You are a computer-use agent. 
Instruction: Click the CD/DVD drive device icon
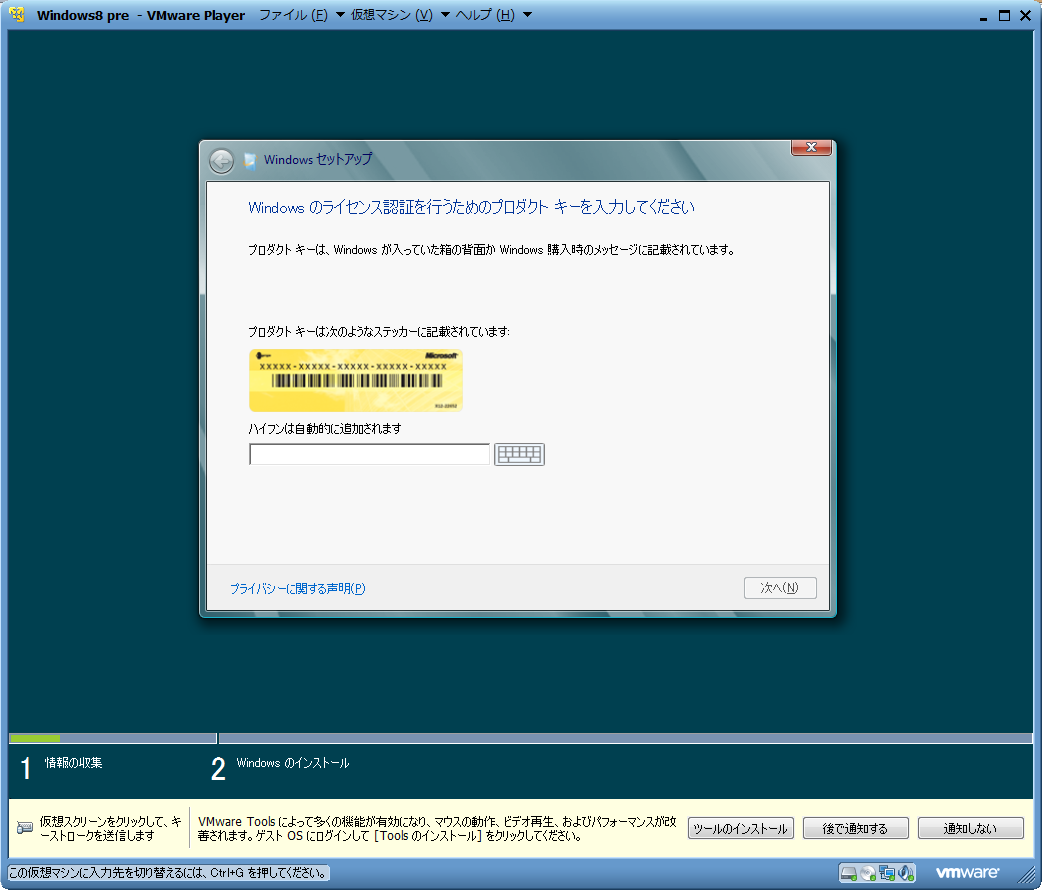[x=867, y=873]
